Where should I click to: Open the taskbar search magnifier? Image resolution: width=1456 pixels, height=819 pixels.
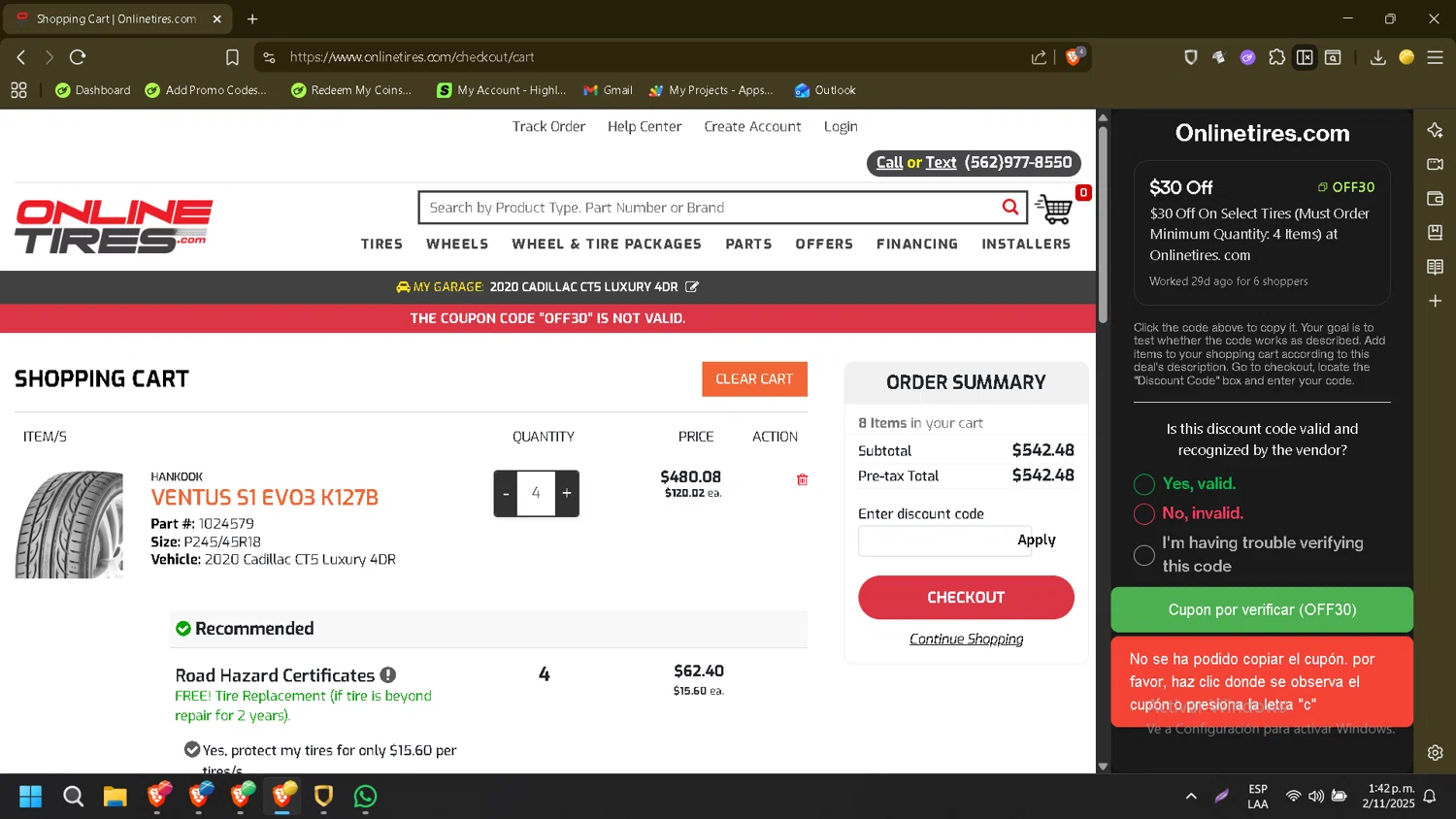[73, 797]
